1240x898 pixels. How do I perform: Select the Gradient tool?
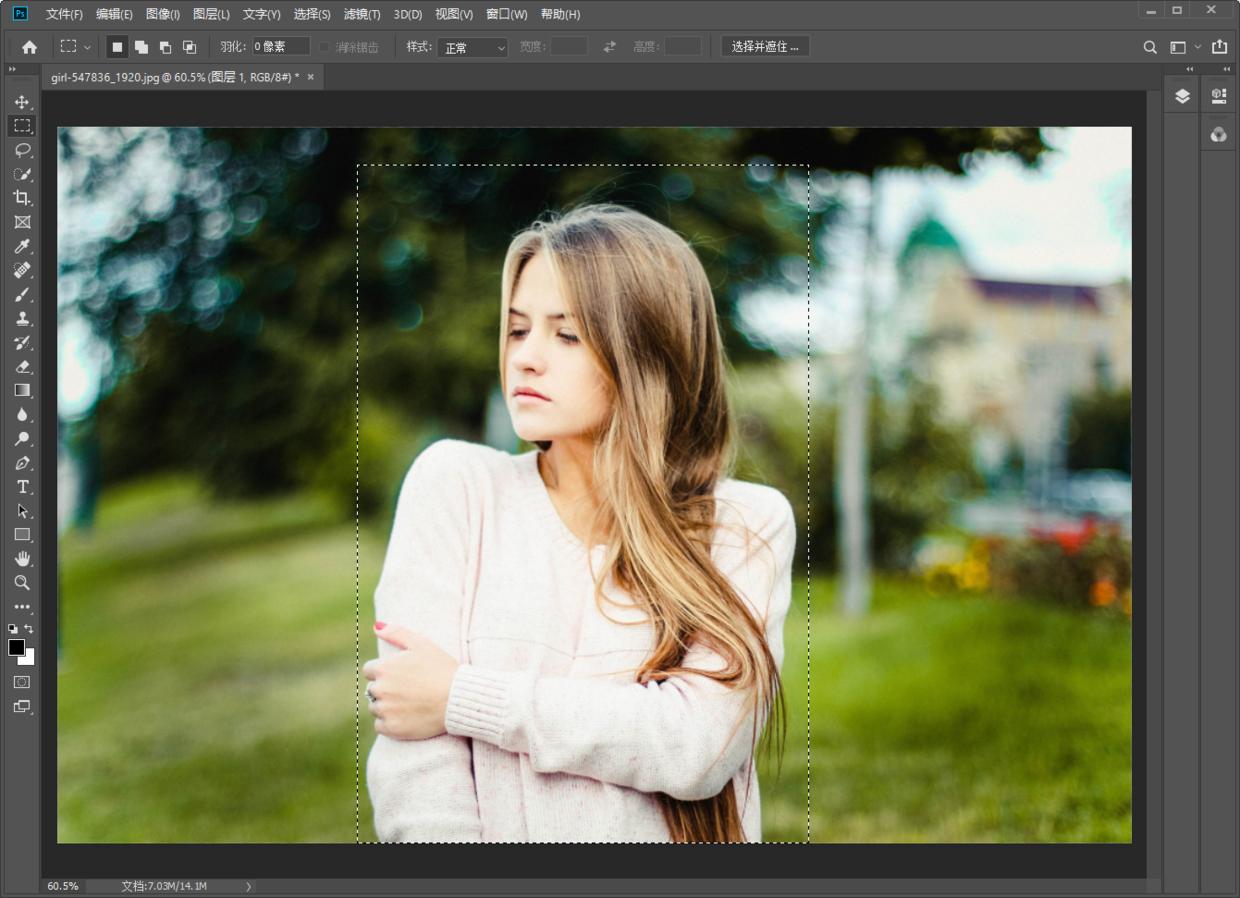click(x=22, y=390)
